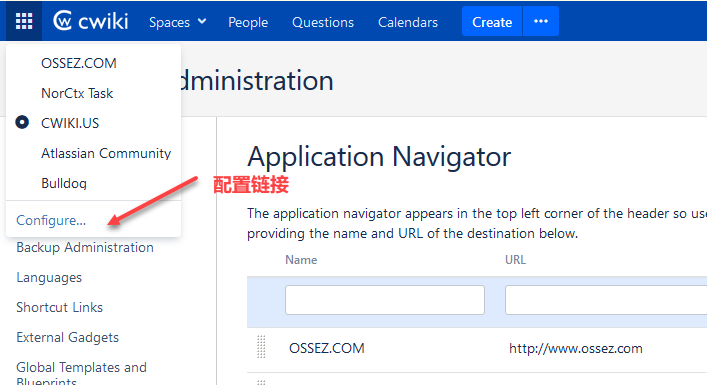Click the Name column header
The image size is (707, 385).
pyautogui.click(x=301, y=260)
